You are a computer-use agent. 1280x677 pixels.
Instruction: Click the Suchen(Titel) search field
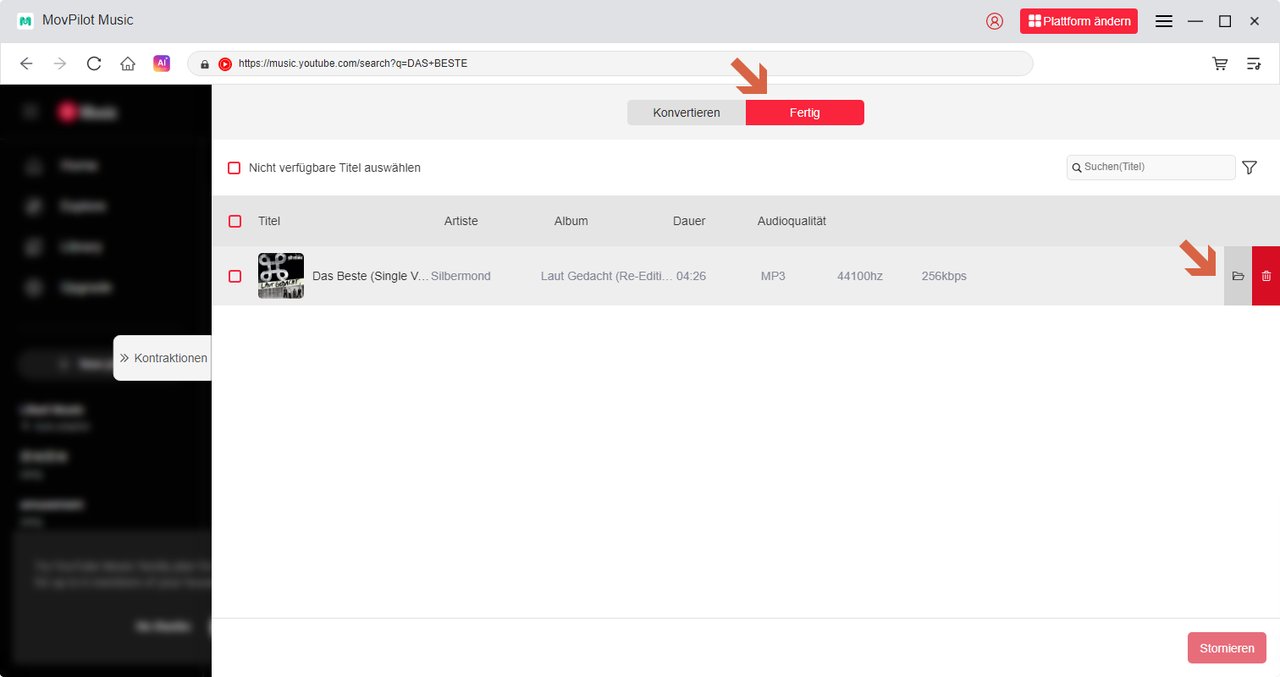[x=1151, y=167]
